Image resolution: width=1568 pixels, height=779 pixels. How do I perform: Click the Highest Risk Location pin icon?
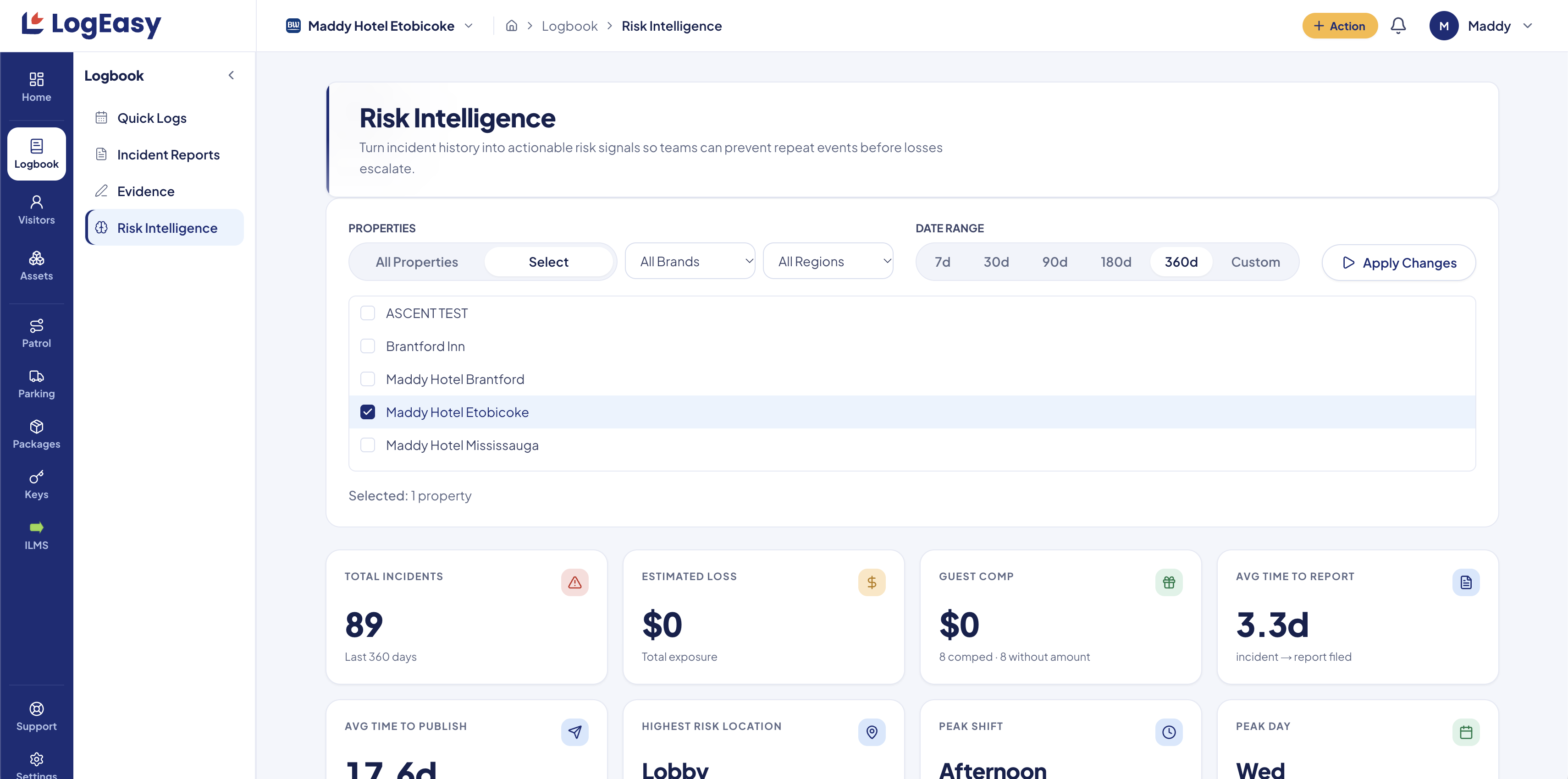[x=872, y=732]
